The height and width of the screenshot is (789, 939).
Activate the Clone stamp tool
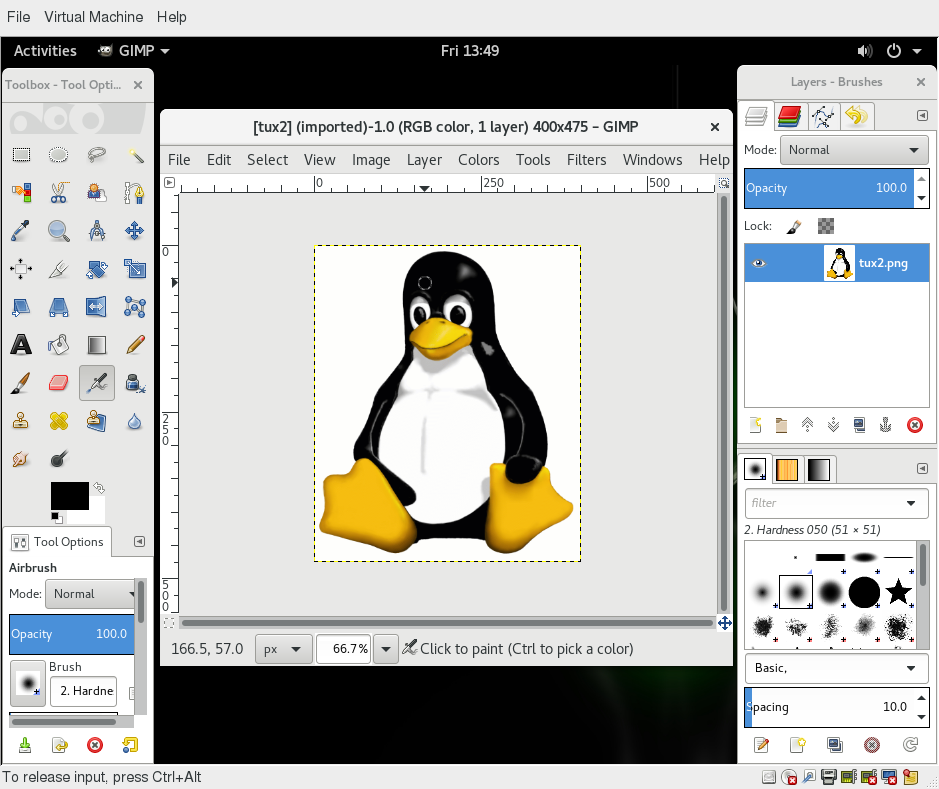pyautogui.click(x=21, y=421)
